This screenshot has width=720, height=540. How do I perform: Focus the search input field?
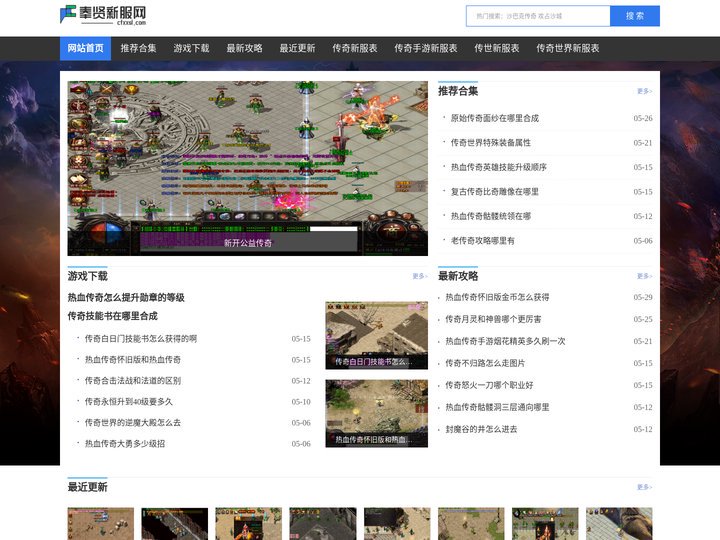click(x=538, y=16)
